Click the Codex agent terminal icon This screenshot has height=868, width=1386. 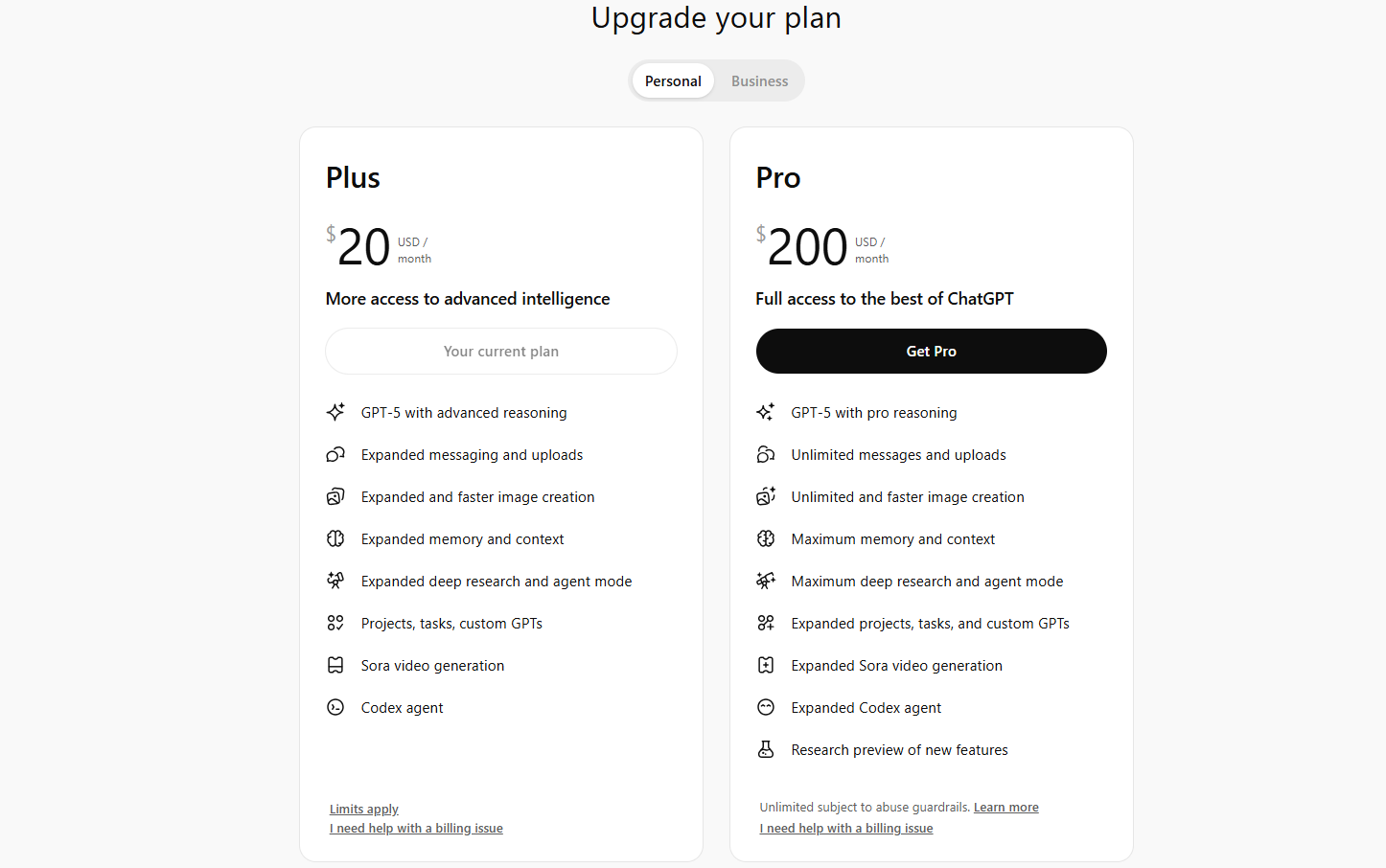tap(335, 708)
